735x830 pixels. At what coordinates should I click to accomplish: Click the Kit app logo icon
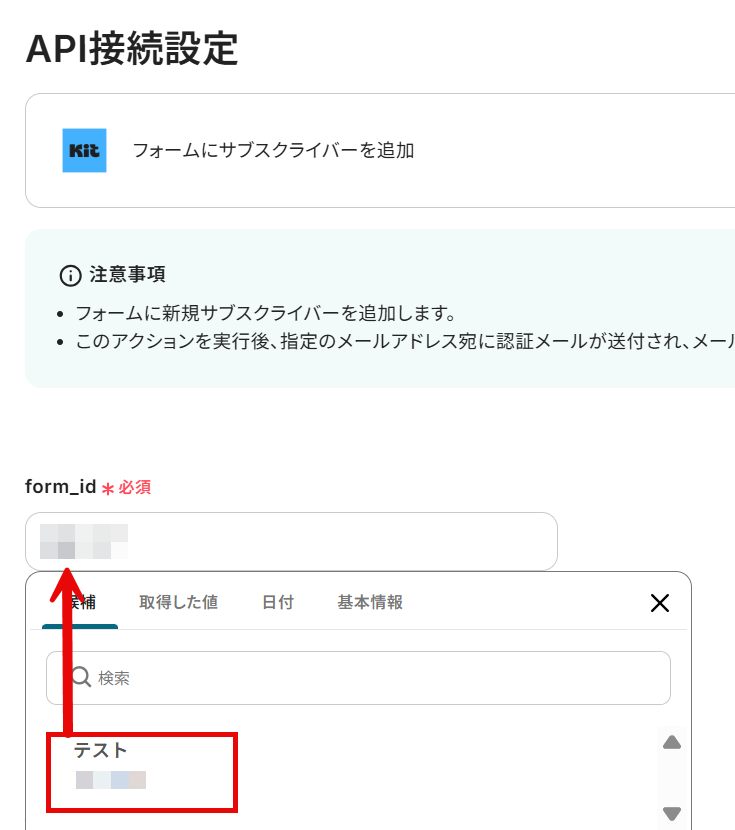pyautogui.click(x=84, y=150)
